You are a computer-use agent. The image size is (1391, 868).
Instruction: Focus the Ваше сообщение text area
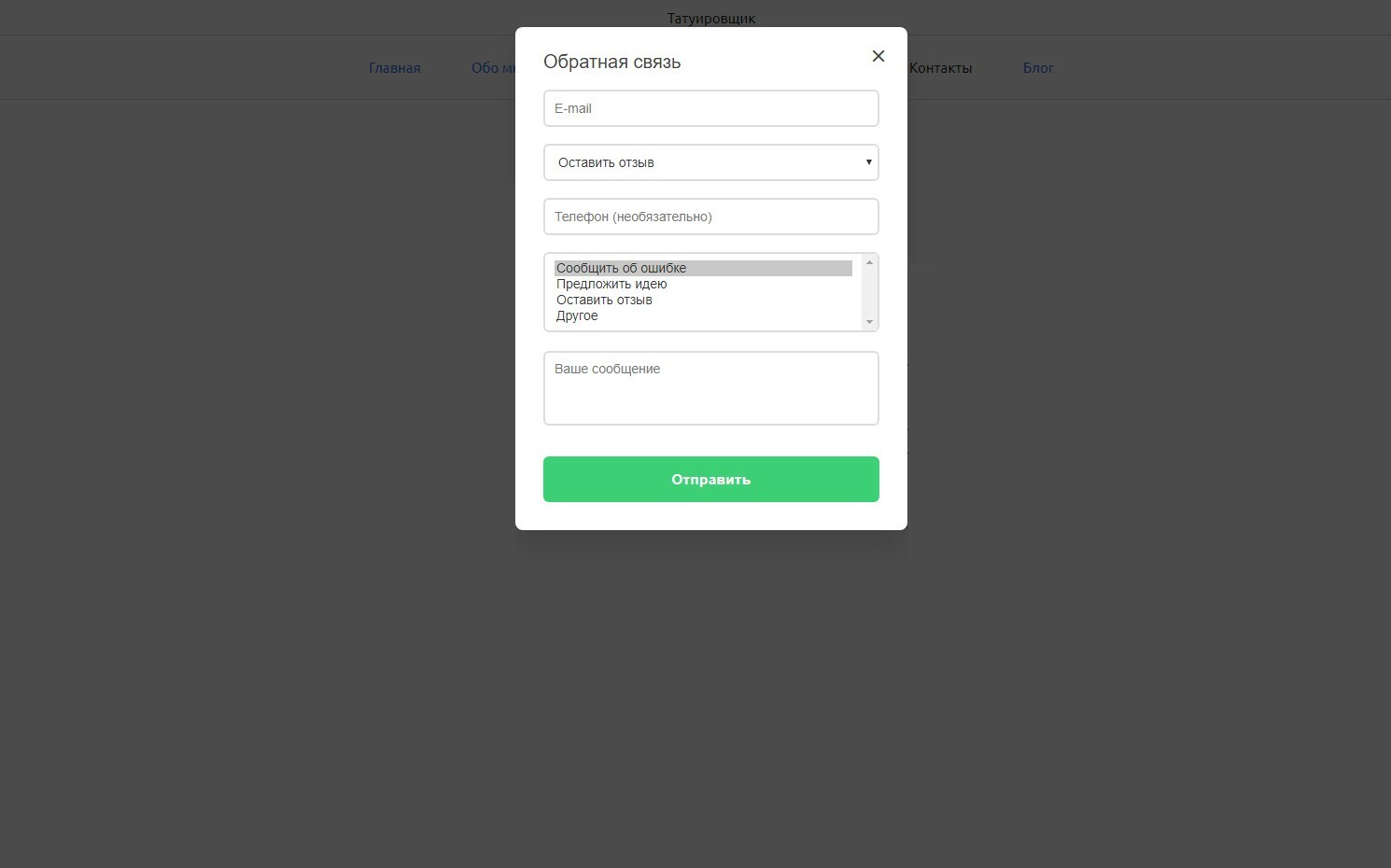(x=710, y=388)
